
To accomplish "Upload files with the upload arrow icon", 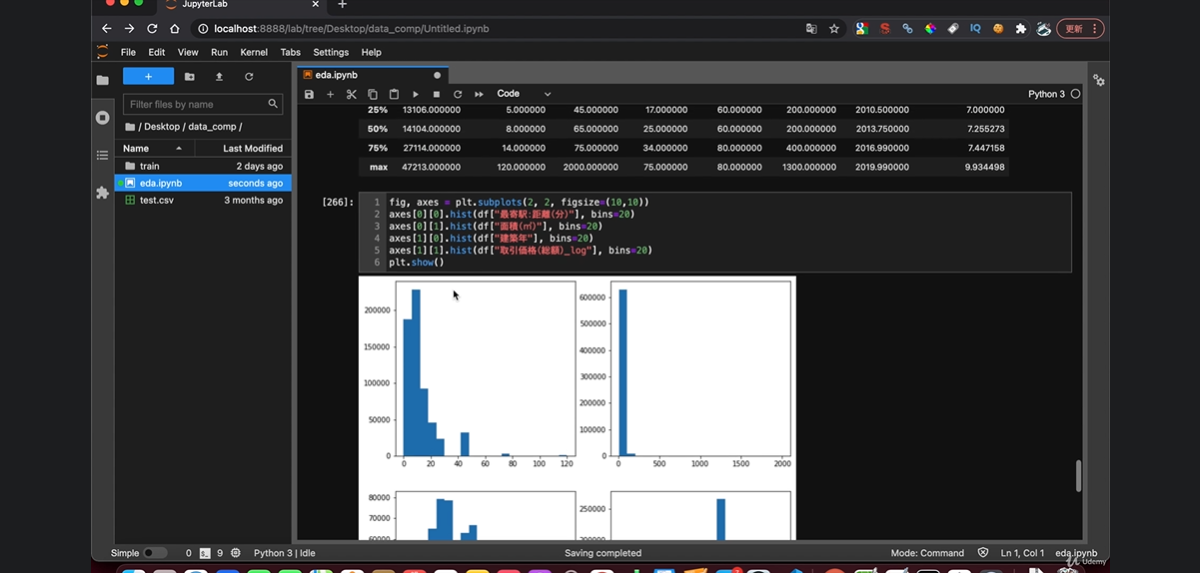I will click(x=220, y=76).
